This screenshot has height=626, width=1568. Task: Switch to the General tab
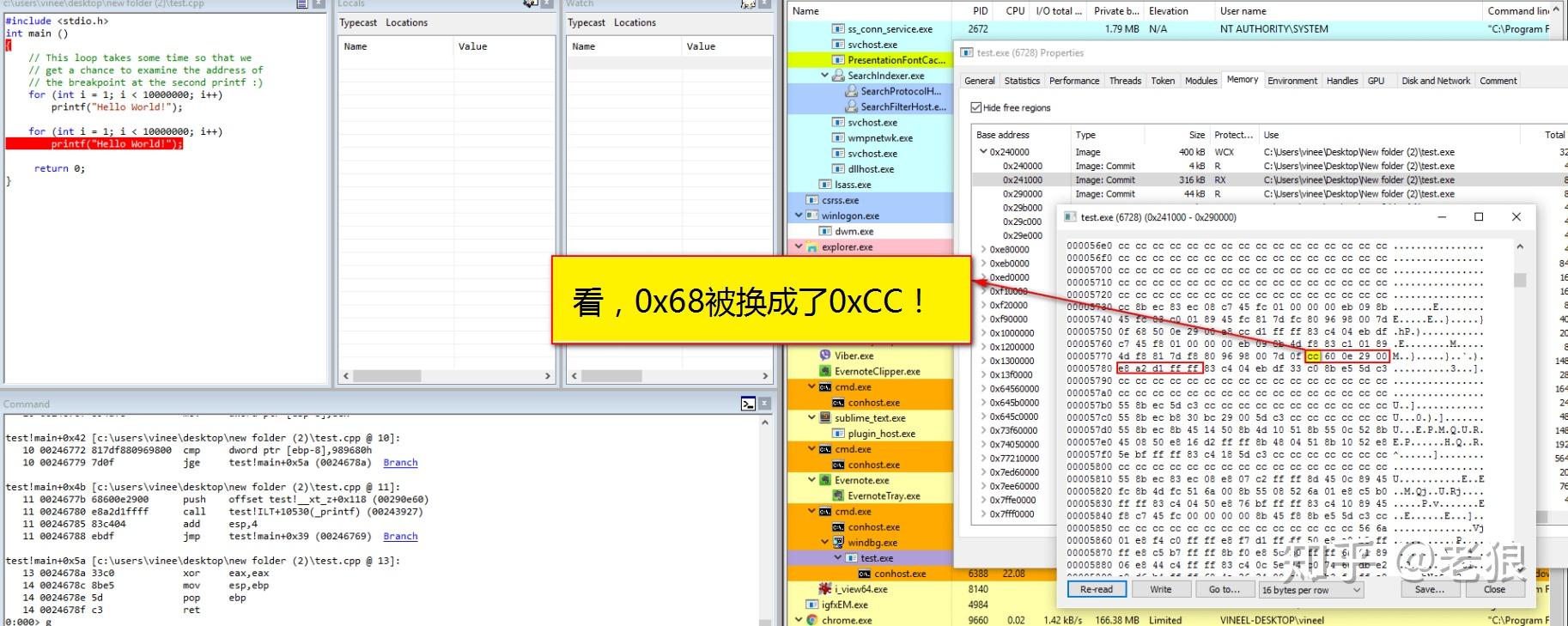pyautogui.click(x=980, y=81)
